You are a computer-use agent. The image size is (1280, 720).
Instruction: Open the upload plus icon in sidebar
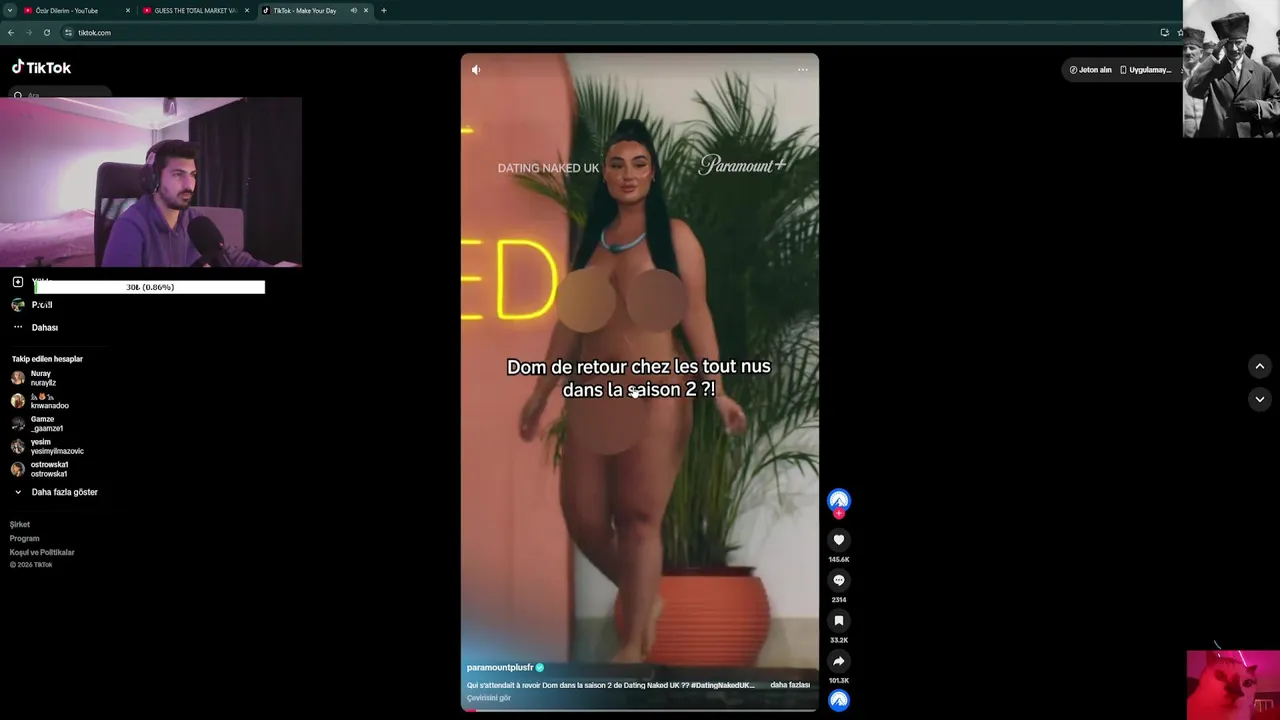[x=18, y=282]
